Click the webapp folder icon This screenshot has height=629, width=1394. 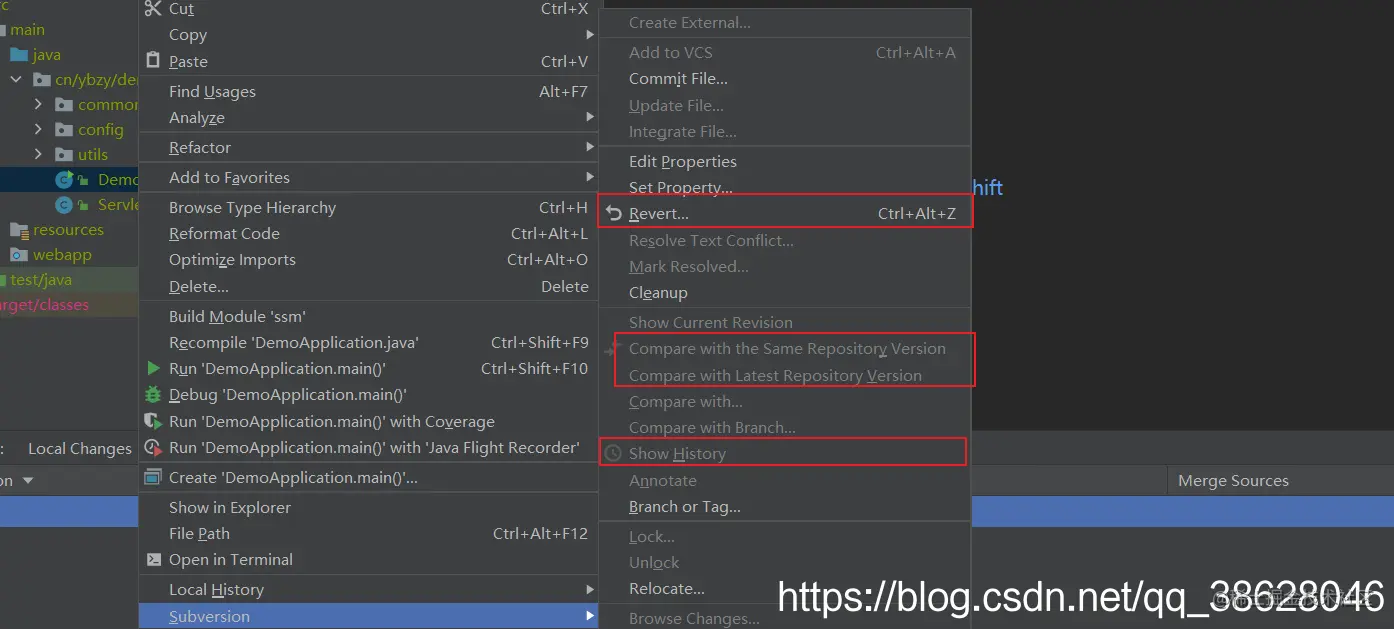[19, 255]
